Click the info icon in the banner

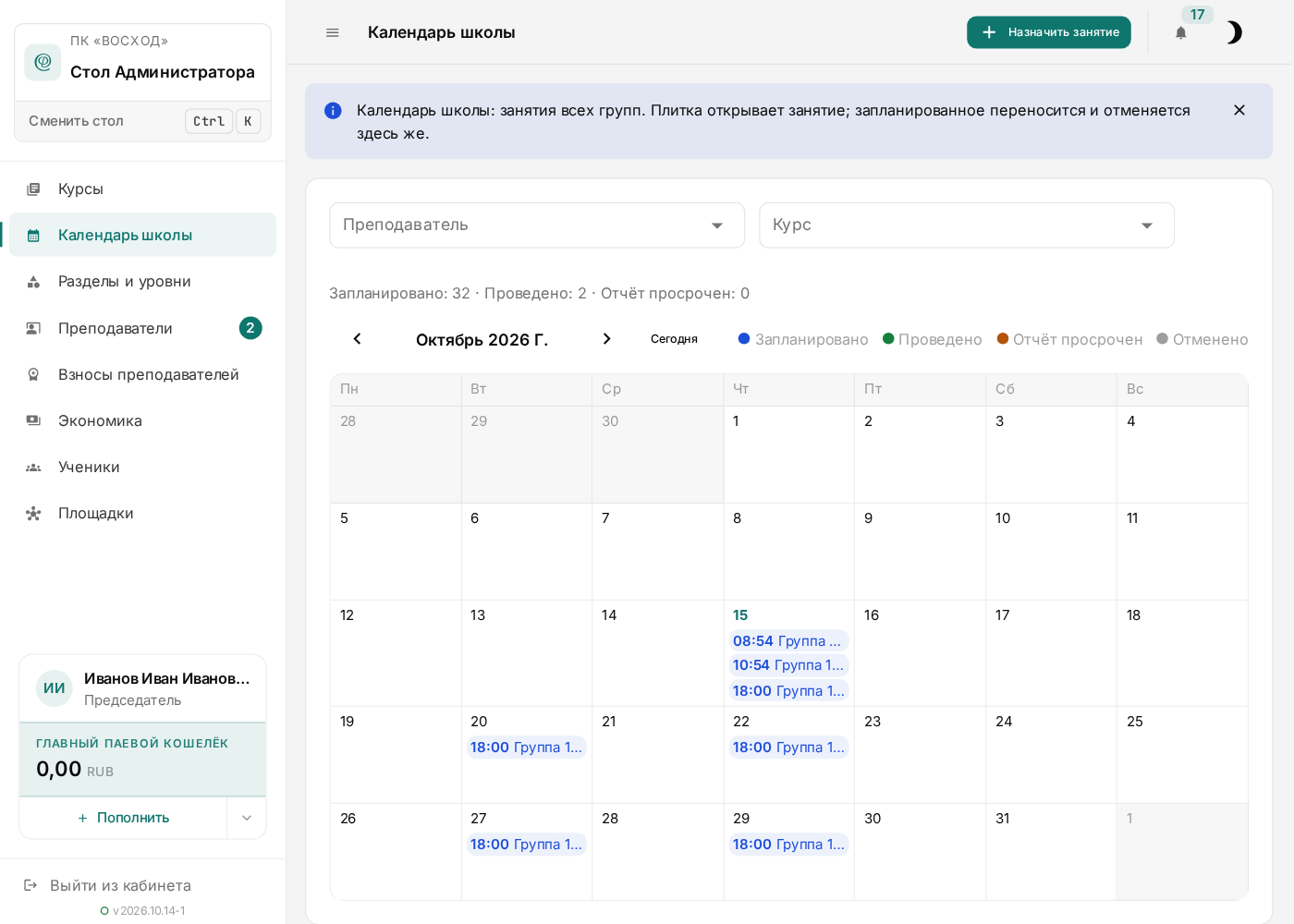[x=334, y=111]
